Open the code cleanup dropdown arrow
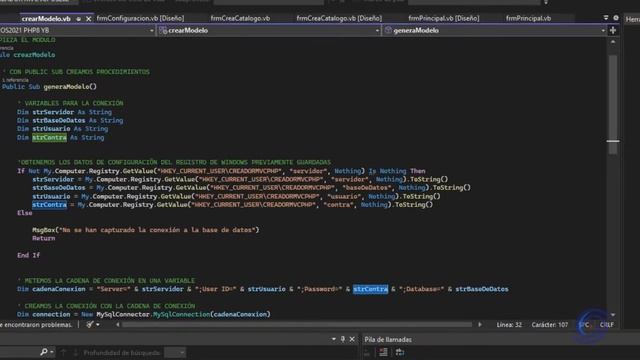The height and width of the screenshot is (360, 640). [x=98, y=325]
